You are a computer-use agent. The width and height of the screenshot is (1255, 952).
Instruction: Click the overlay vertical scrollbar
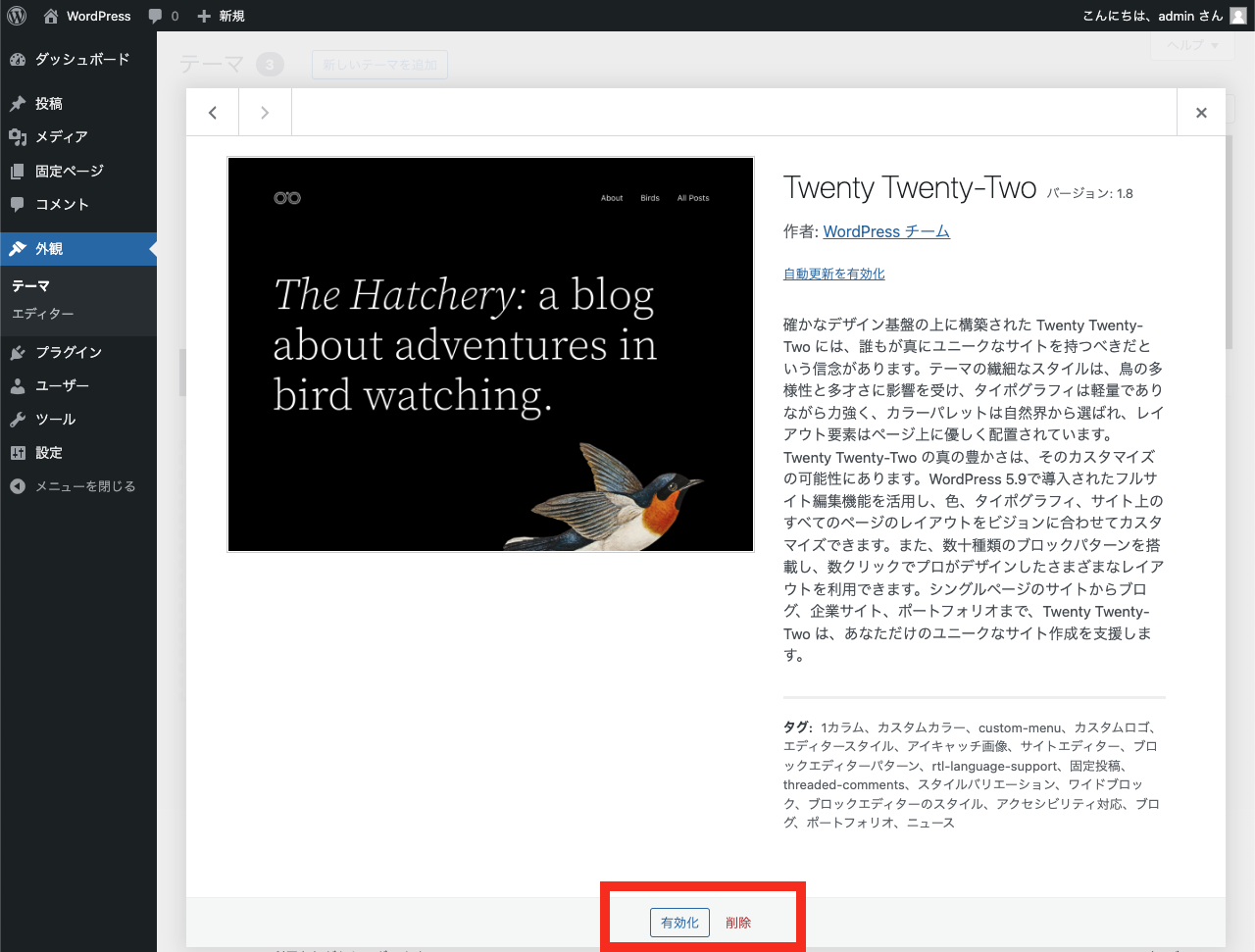1230,242
